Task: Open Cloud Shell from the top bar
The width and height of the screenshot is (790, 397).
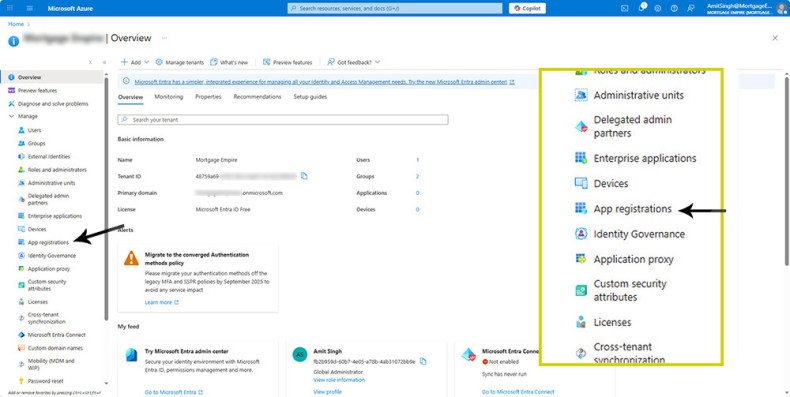Action: click(x=625, y=8)
